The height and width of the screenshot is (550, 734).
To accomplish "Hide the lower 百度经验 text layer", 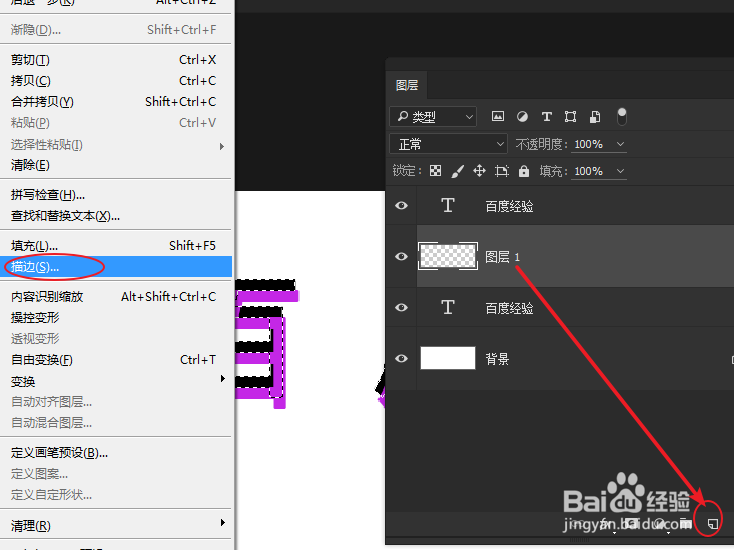I will tap(401, 308).
